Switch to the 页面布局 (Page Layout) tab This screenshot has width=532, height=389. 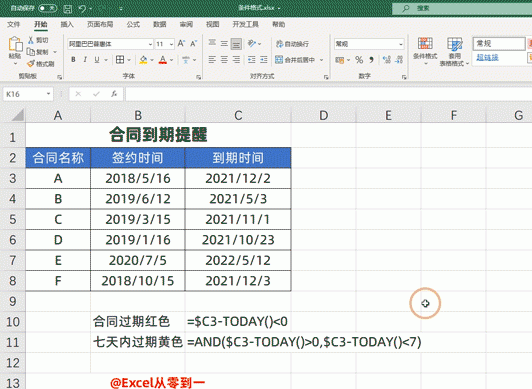point(100,24)
